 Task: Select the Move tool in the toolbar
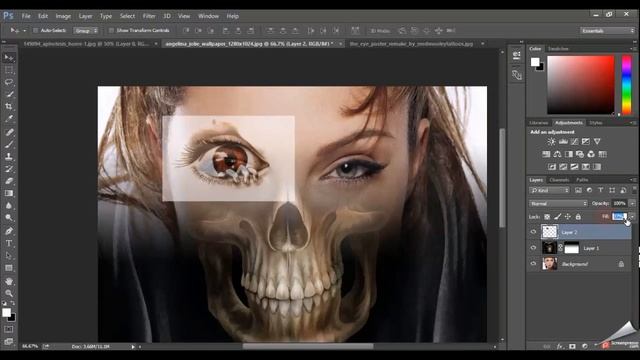pyautogui.click(x=9, y=58)
